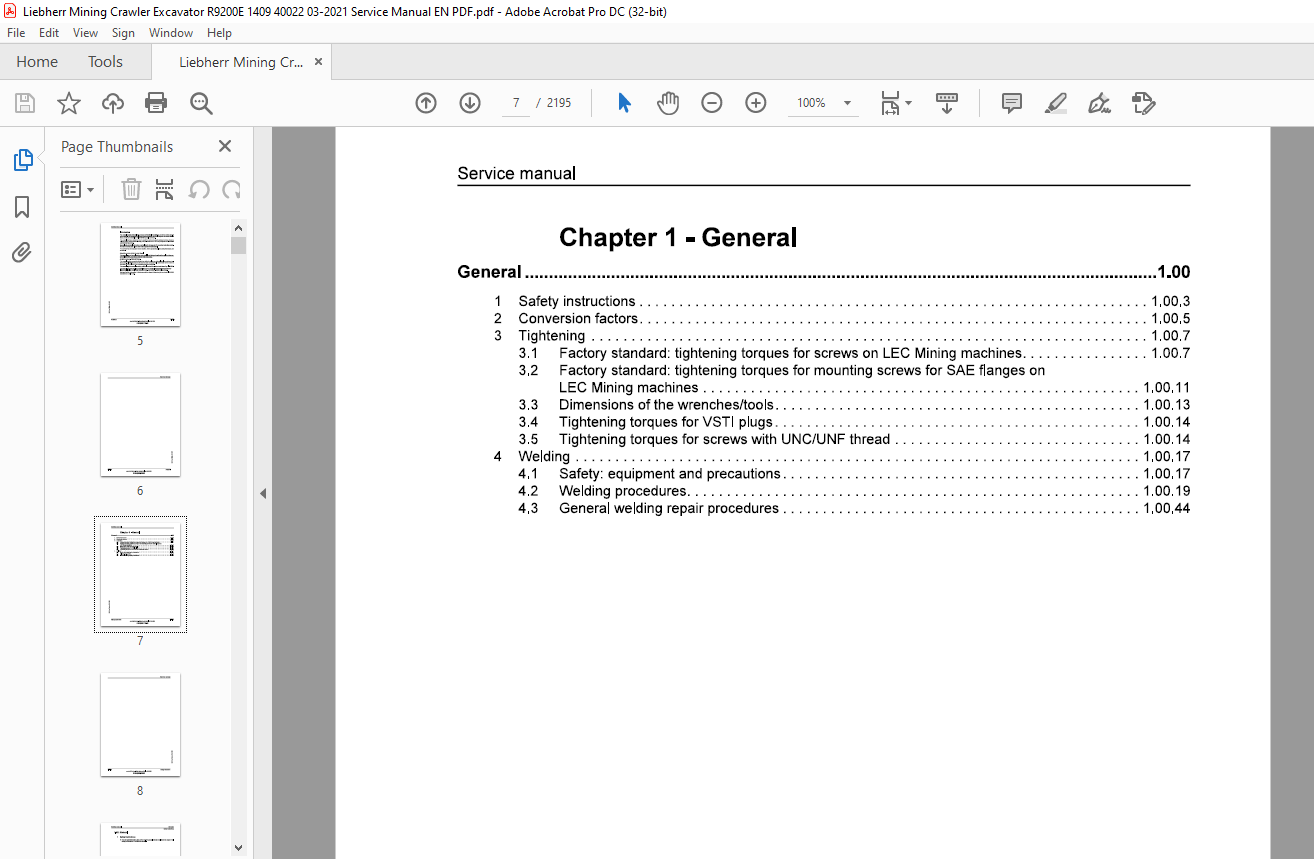Open the find text magnifier tool

click(x=202, y=103)
